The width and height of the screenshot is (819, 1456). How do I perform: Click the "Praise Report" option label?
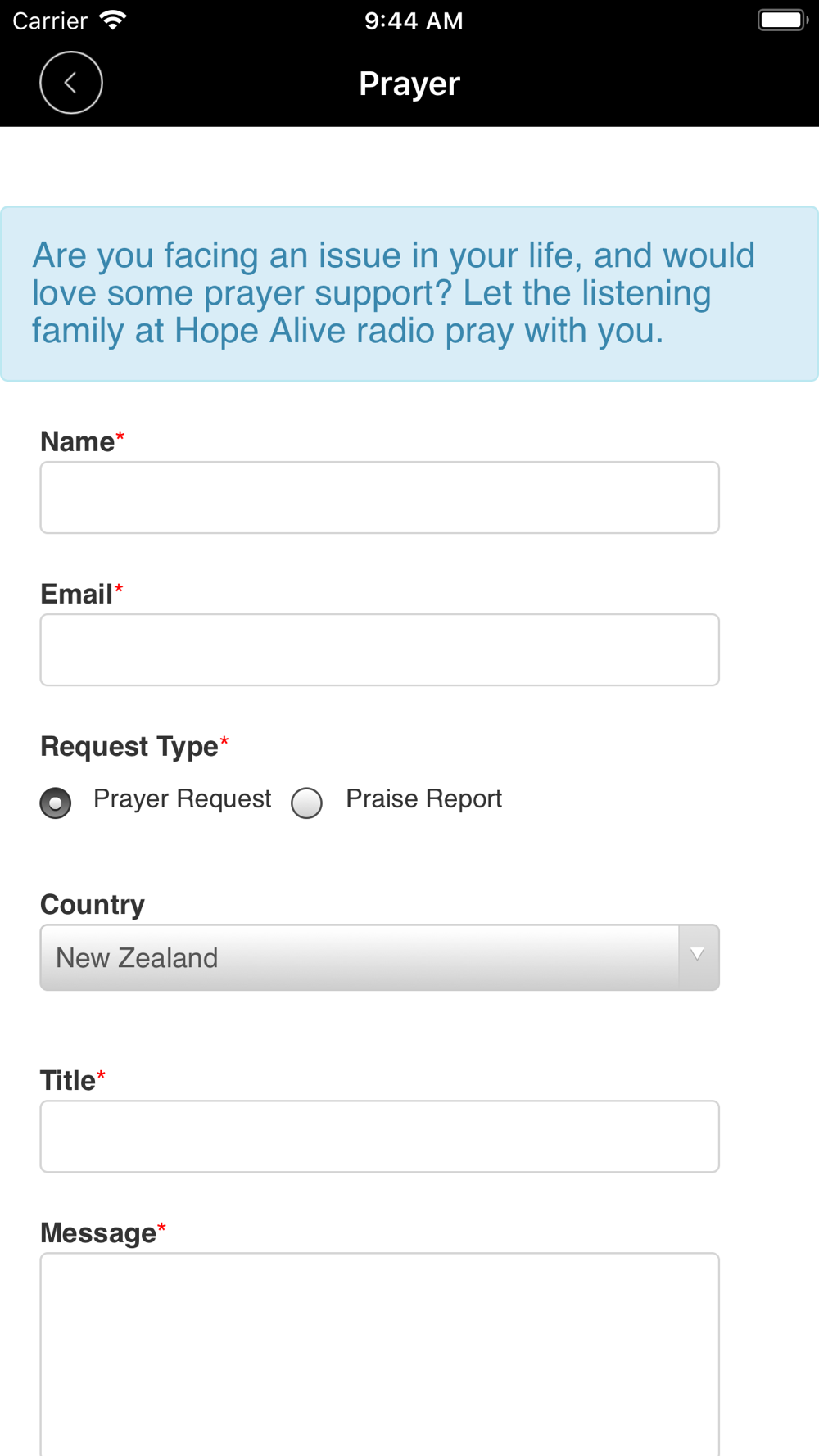(x=423, y=799)
